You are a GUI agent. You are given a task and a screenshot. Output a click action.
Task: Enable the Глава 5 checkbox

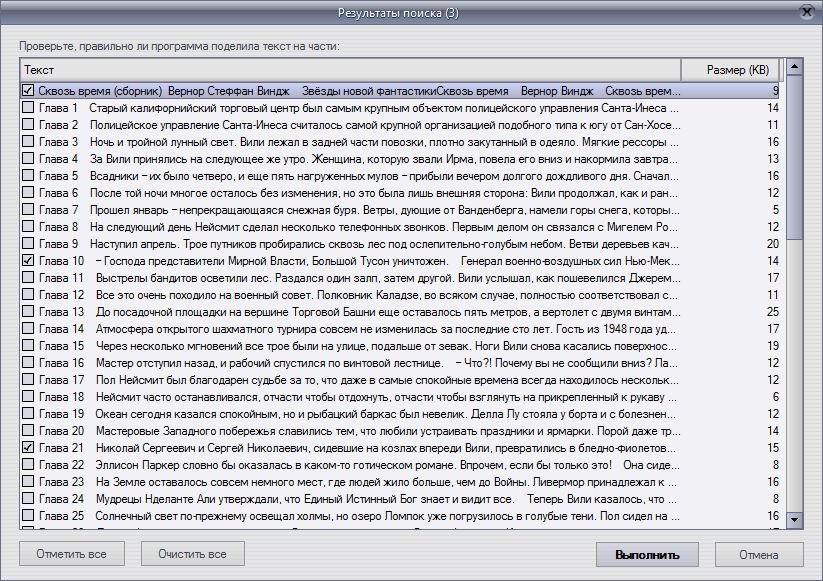(x=28, y=176)
